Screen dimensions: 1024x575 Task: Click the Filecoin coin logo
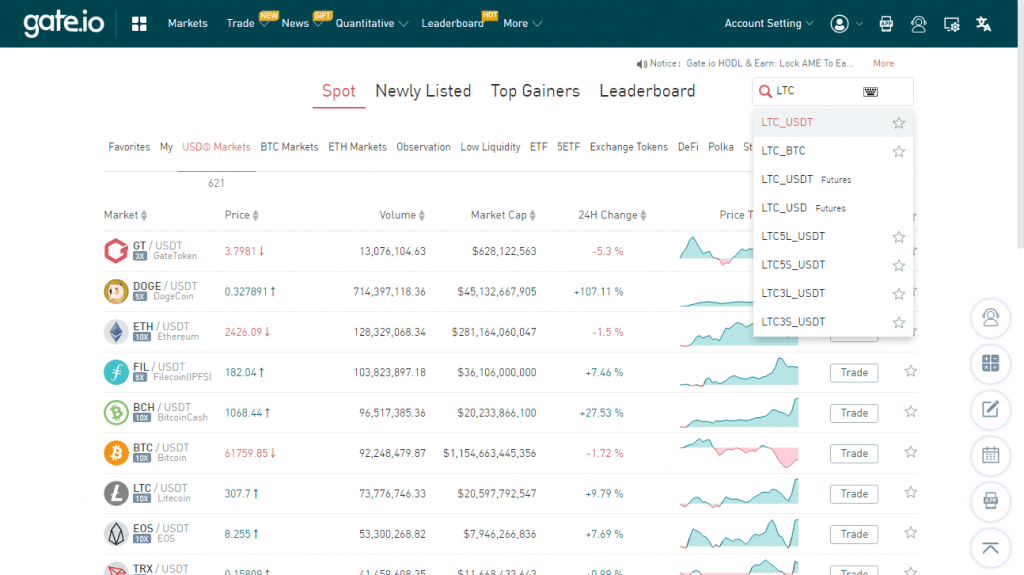click(x=116, y=372)
